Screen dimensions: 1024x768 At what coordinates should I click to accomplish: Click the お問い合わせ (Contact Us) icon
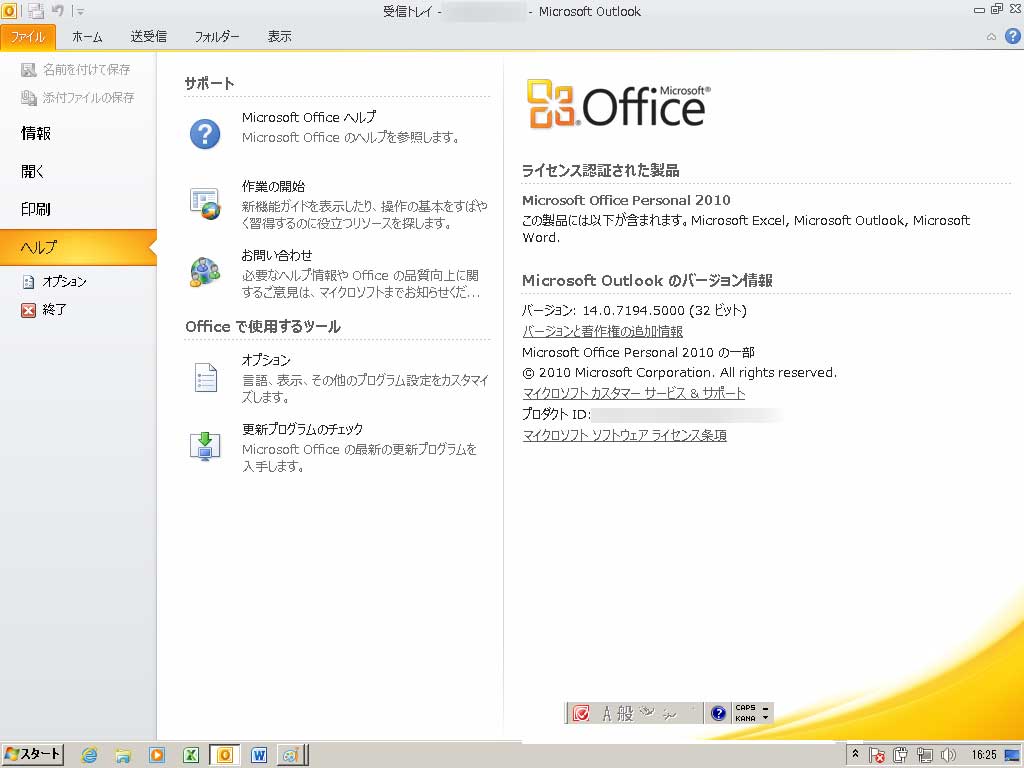tap(205, 272)
